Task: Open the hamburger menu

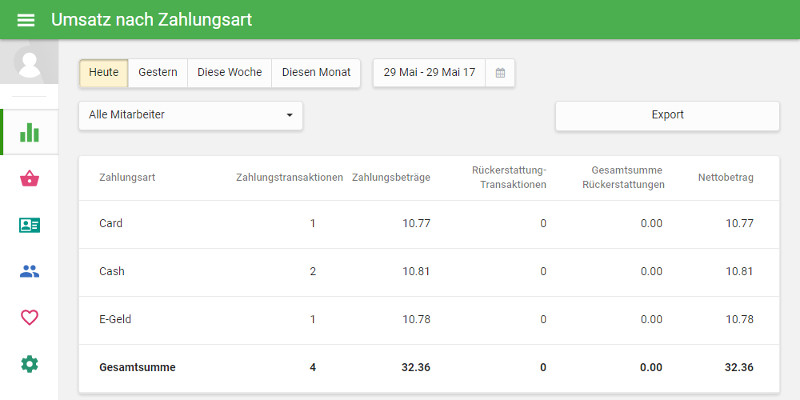Action: pos(26,20)
